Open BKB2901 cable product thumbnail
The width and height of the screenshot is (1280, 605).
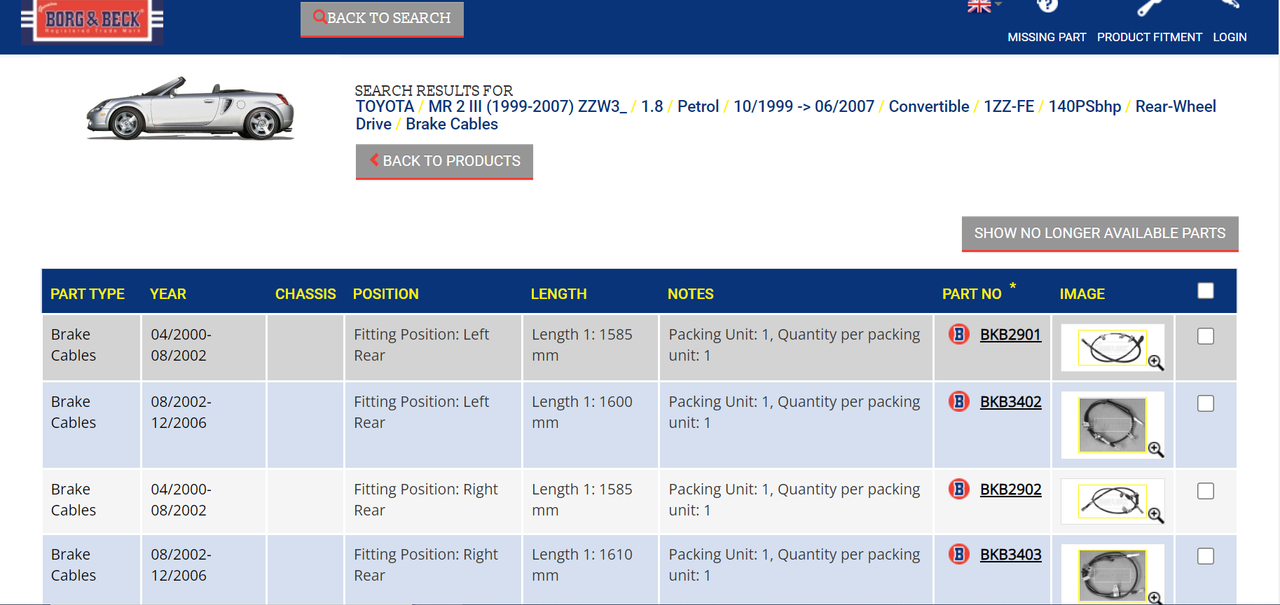click(x=1112, y=347)
